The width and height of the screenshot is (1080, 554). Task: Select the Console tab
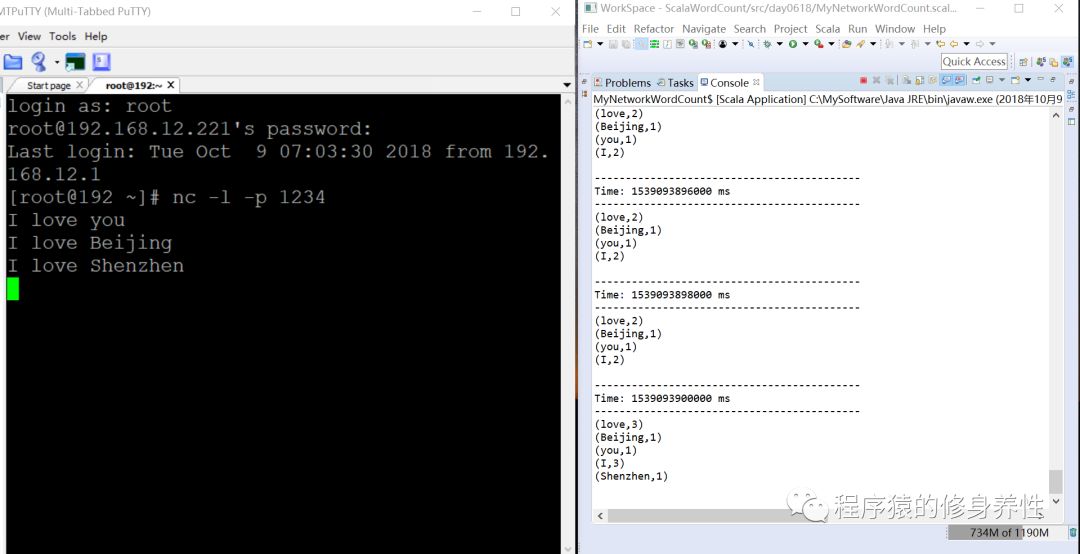pos(729,83)
